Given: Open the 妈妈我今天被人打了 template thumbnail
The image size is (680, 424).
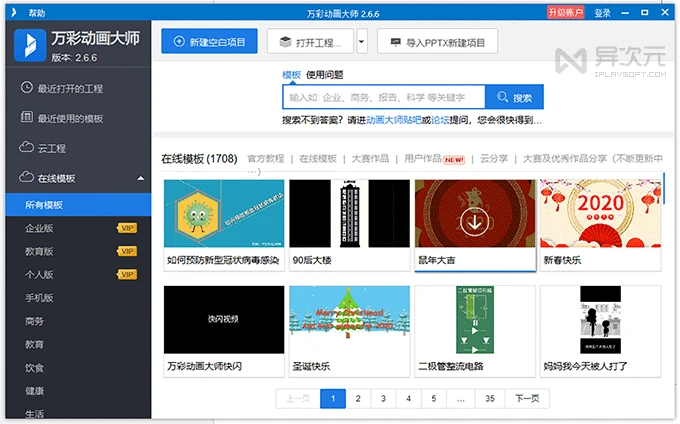Looking at the screenshot, I should [600, 320].
